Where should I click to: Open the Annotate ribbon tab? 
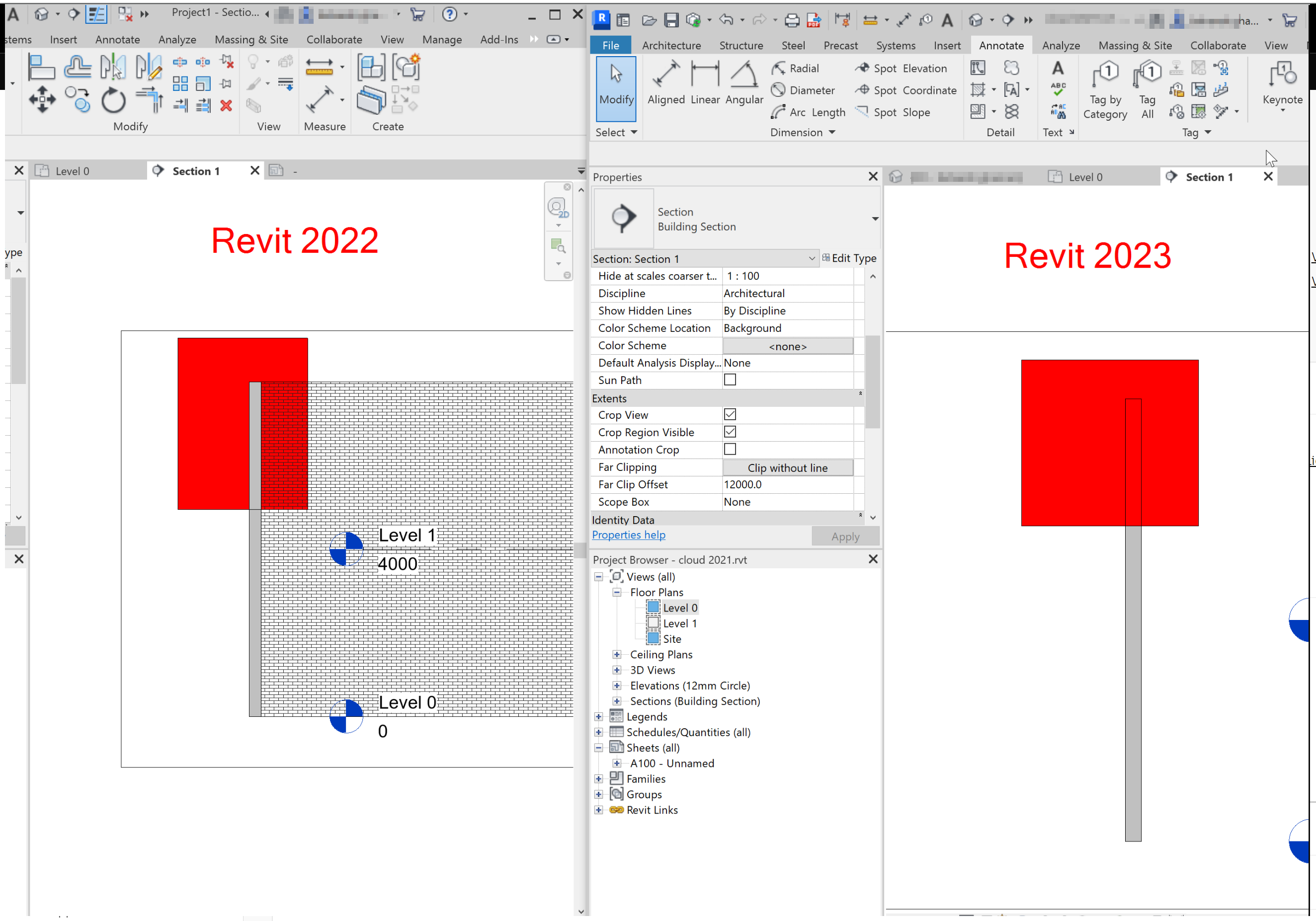[1000, 45]
